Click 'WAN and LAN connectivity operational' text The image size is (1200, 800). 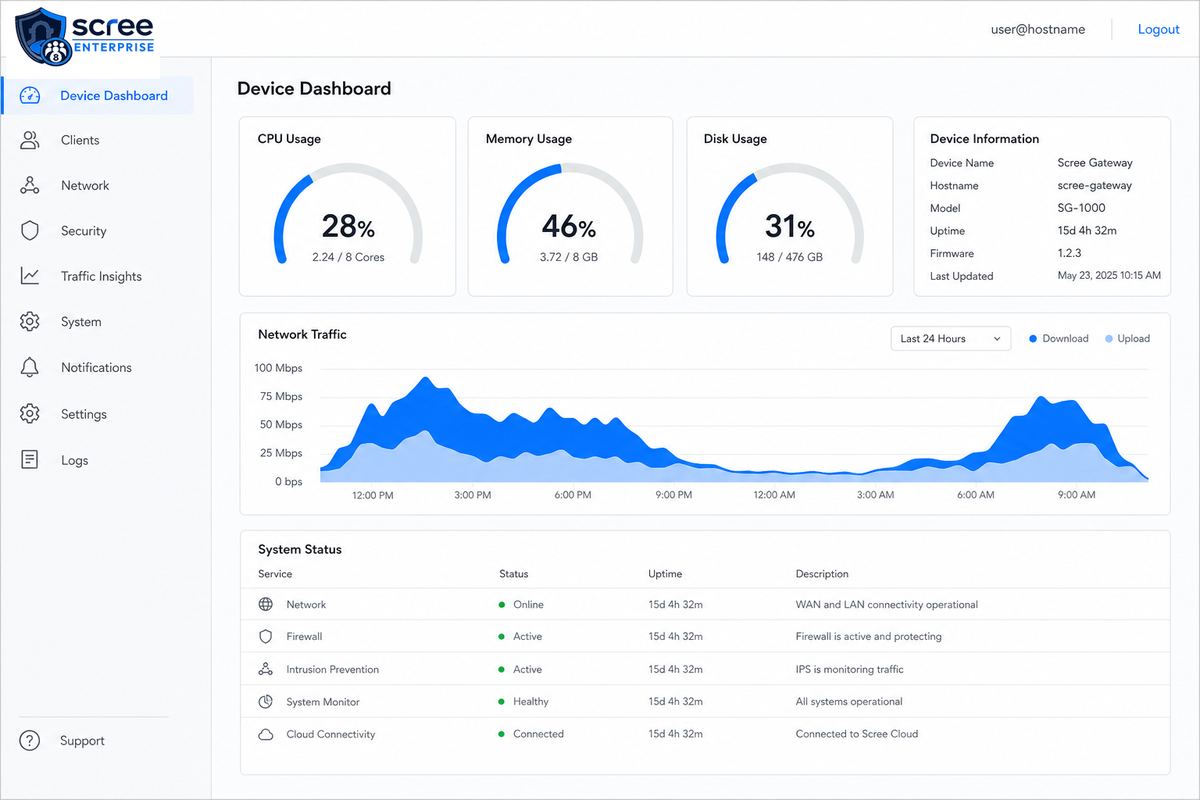pos(887,605)
